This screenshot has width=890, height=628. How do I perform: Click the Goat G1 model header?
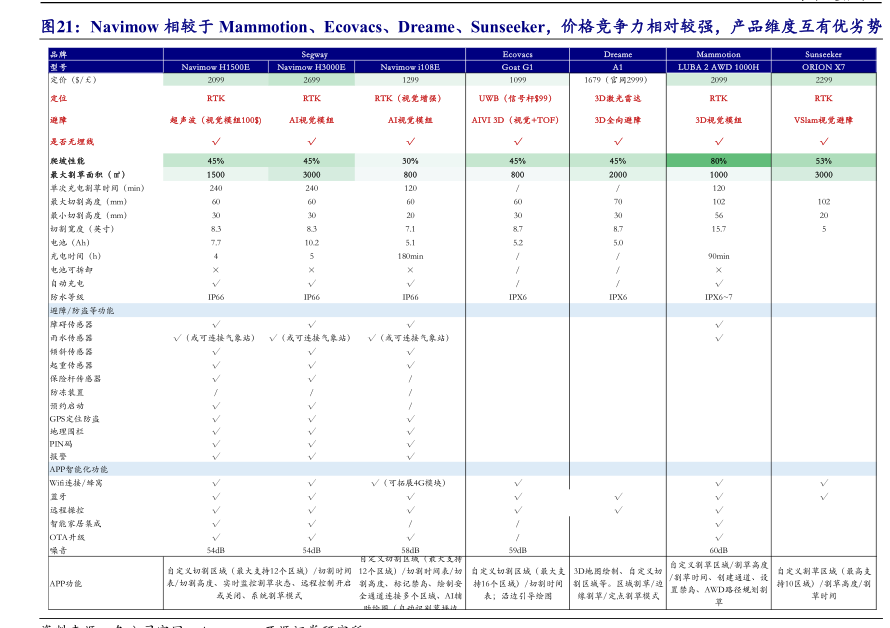click(517, 67)
